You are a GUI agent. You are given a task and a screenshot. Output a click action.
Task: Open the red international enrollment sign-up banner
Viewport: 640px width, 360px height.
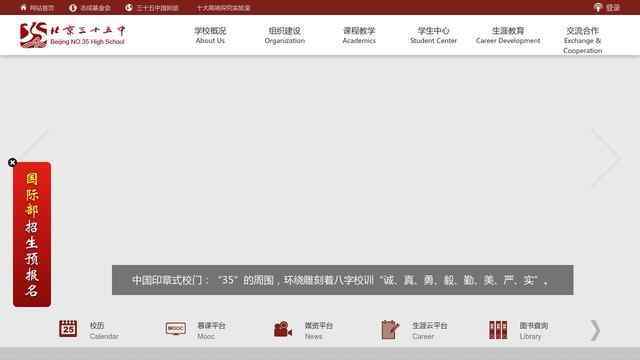coord(32,234)
